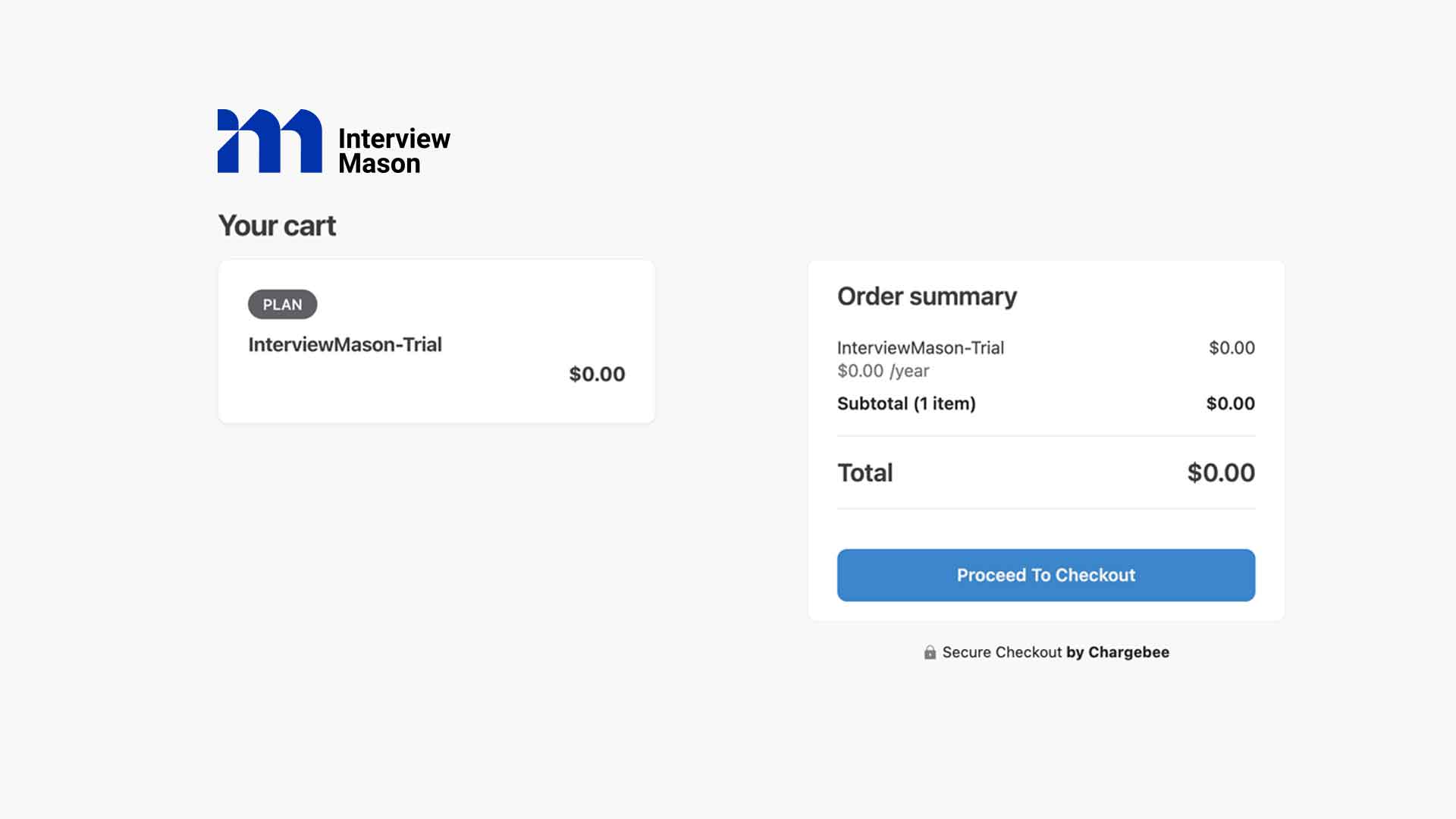1456x819 pixels.
Task: Click the lock icon beside Secure Checkout
Action: [930, 652]
